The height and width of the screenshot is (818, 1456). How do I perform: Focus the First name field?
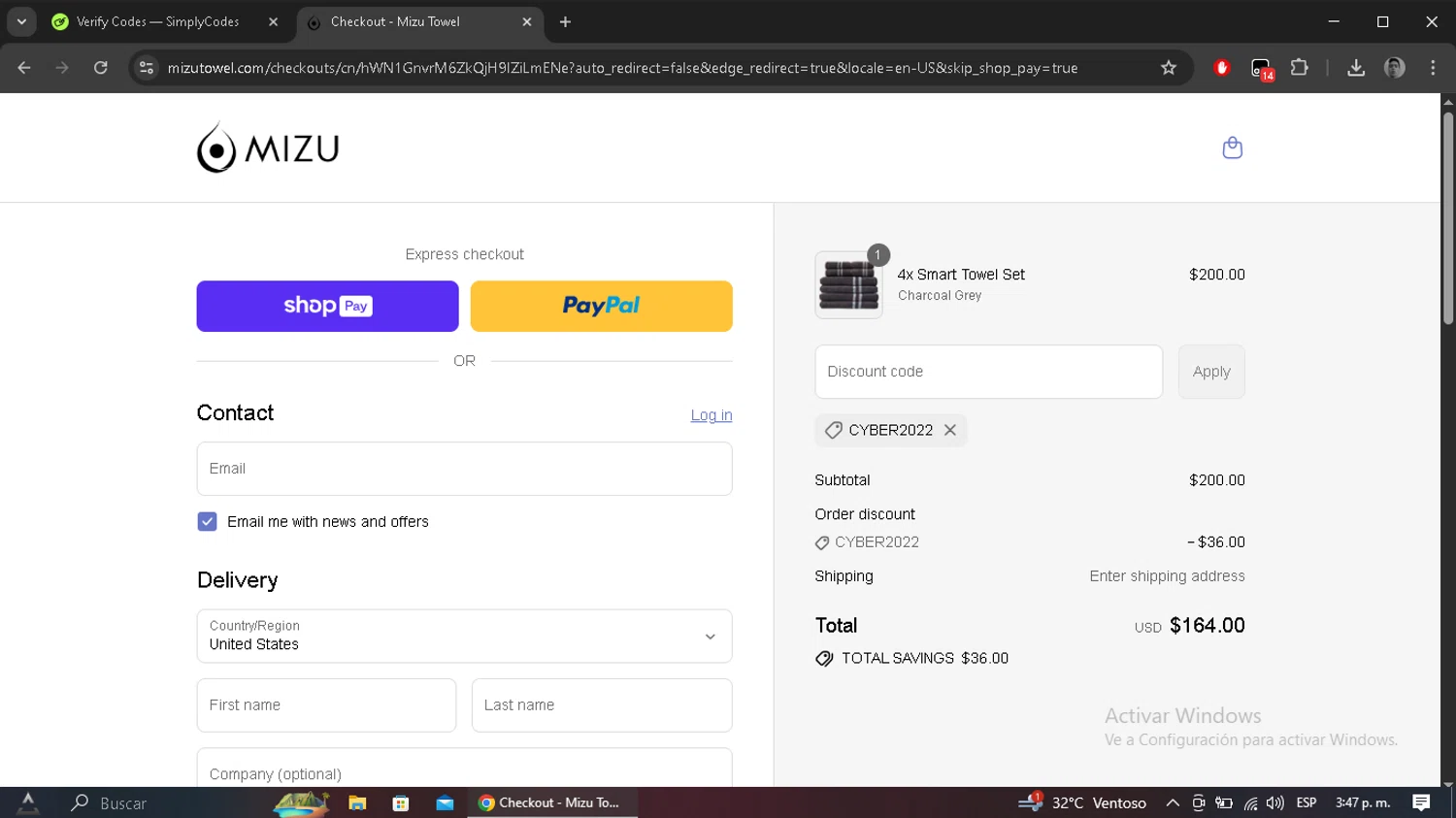[x=326, y=705]
